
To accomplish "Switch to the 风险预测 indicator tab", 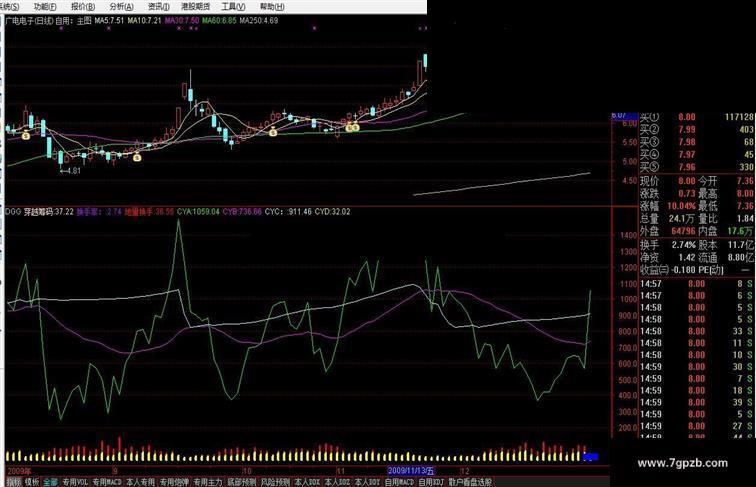I will coord(275,482).
